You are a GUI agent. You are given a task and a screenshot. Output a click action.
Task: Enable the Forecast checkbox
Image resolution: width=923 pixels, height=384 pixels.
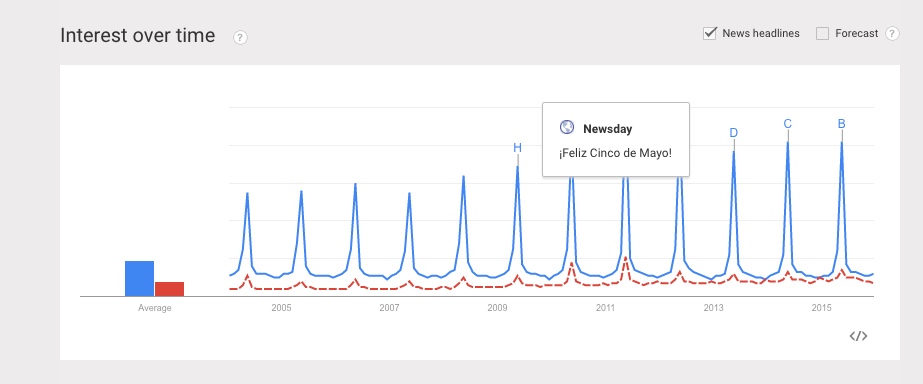[822, 34]
